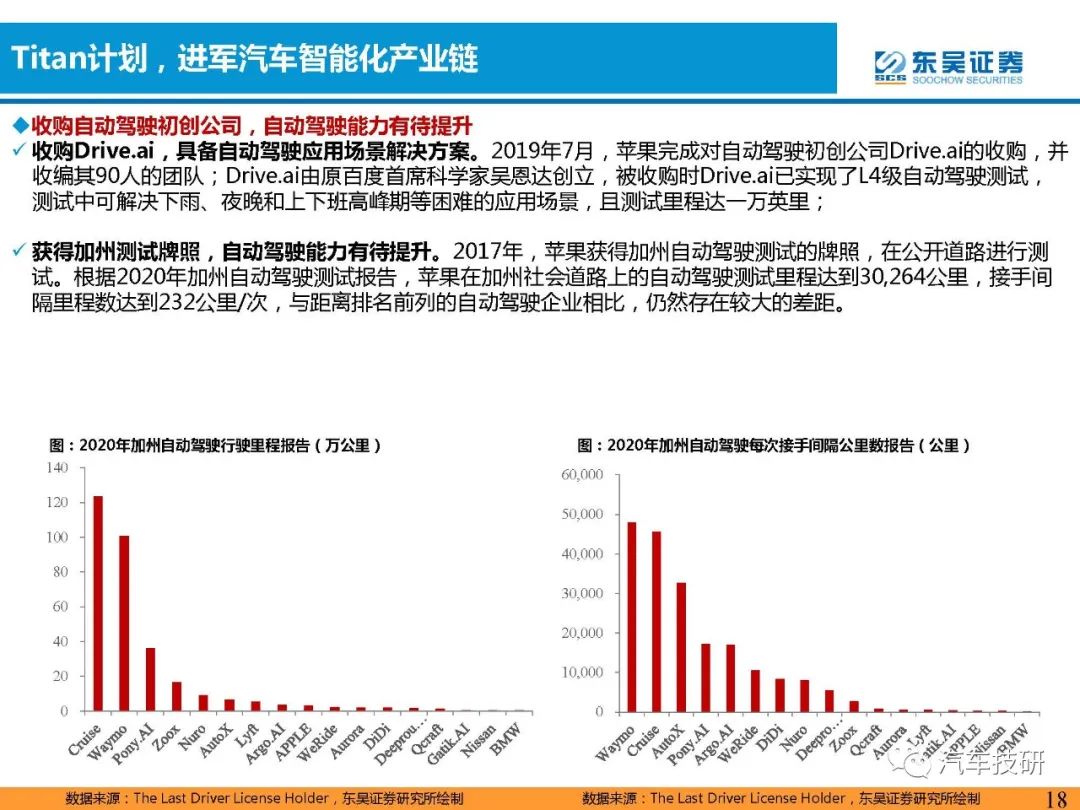This screenshot has width=1080, height=810.
Task: Select the slide title 'Titan计划，进军汽车智能化产业链'
Action: 245,58
